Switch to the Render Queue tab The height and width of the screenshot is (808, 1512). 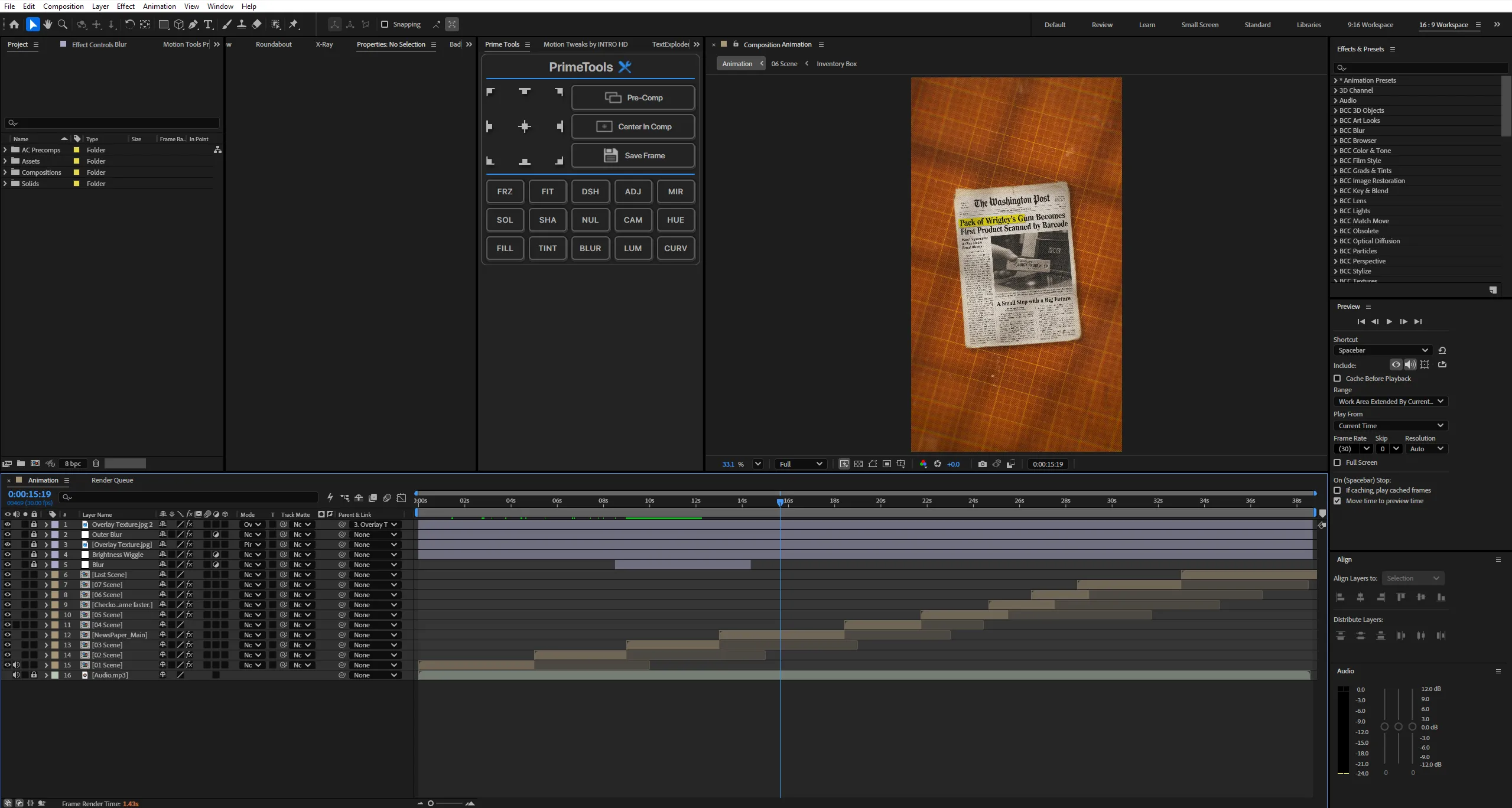[112, 480]
